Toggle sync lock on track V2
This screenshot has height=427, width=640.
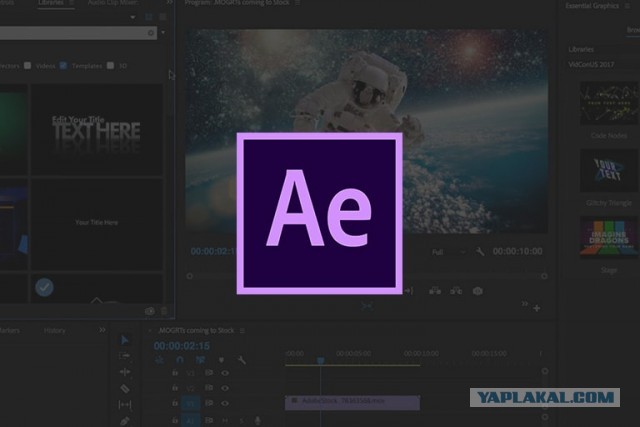point(209,388)
